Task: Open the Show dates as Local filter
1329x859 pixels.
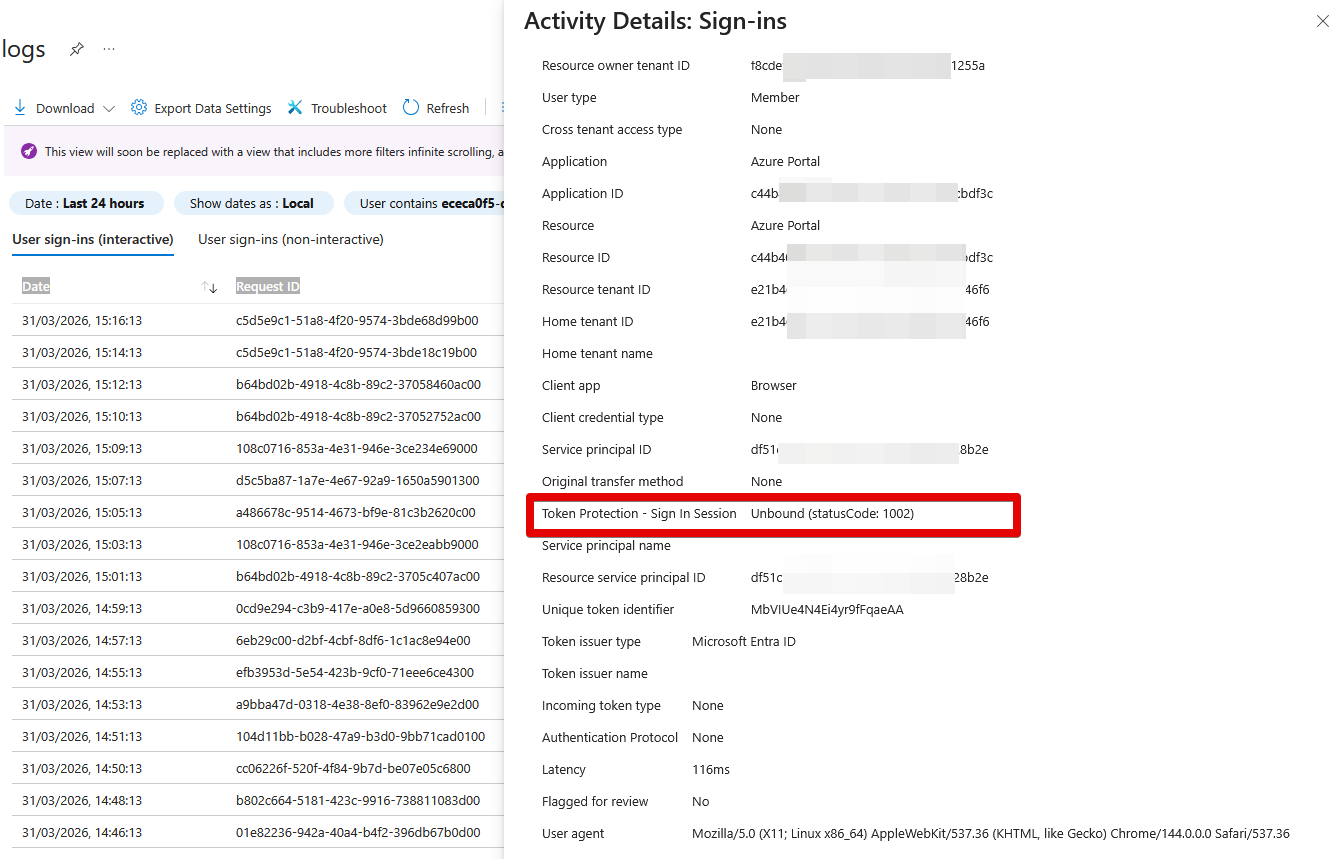Action: (251, 203)
